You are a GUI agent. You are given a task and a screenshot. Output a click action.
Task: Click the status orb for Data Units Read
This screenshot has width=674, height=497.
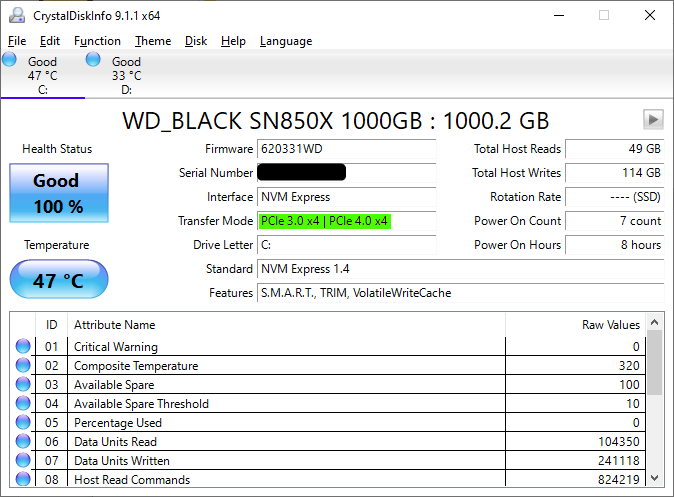(23, 441)
